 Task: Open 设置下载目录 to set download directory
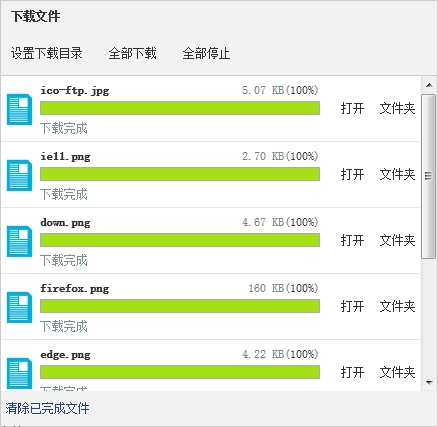[47, 53]
